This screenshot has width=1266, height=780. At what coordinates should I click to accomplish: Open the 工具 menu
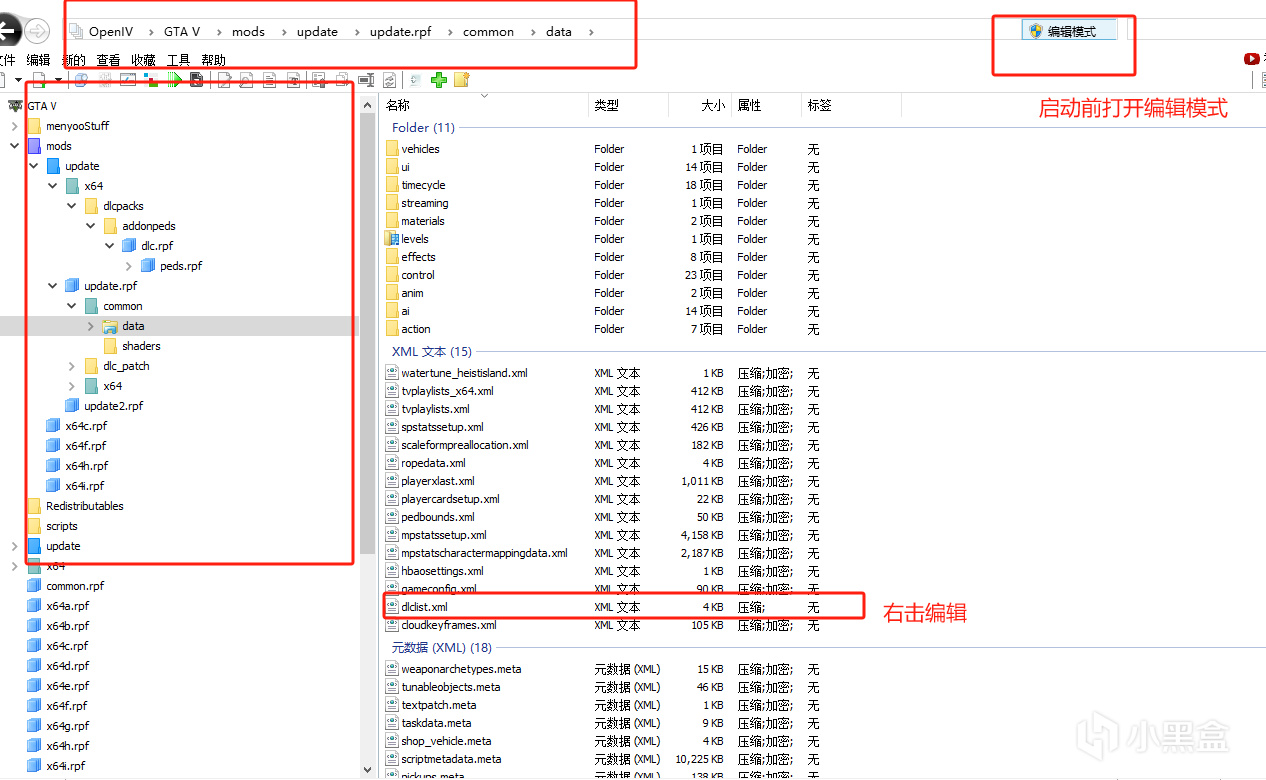tap(178, 60)
